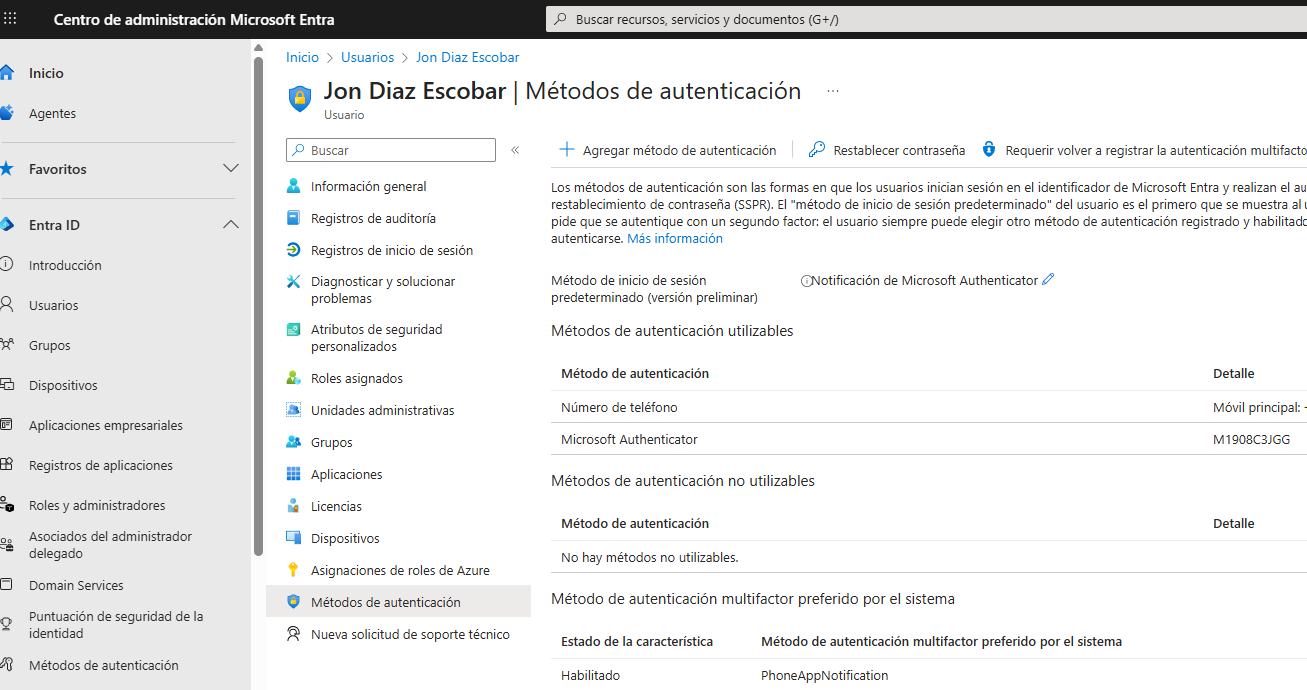
Task: Open Asignaciones de roles de Azure
Action: tap(398, 570)
